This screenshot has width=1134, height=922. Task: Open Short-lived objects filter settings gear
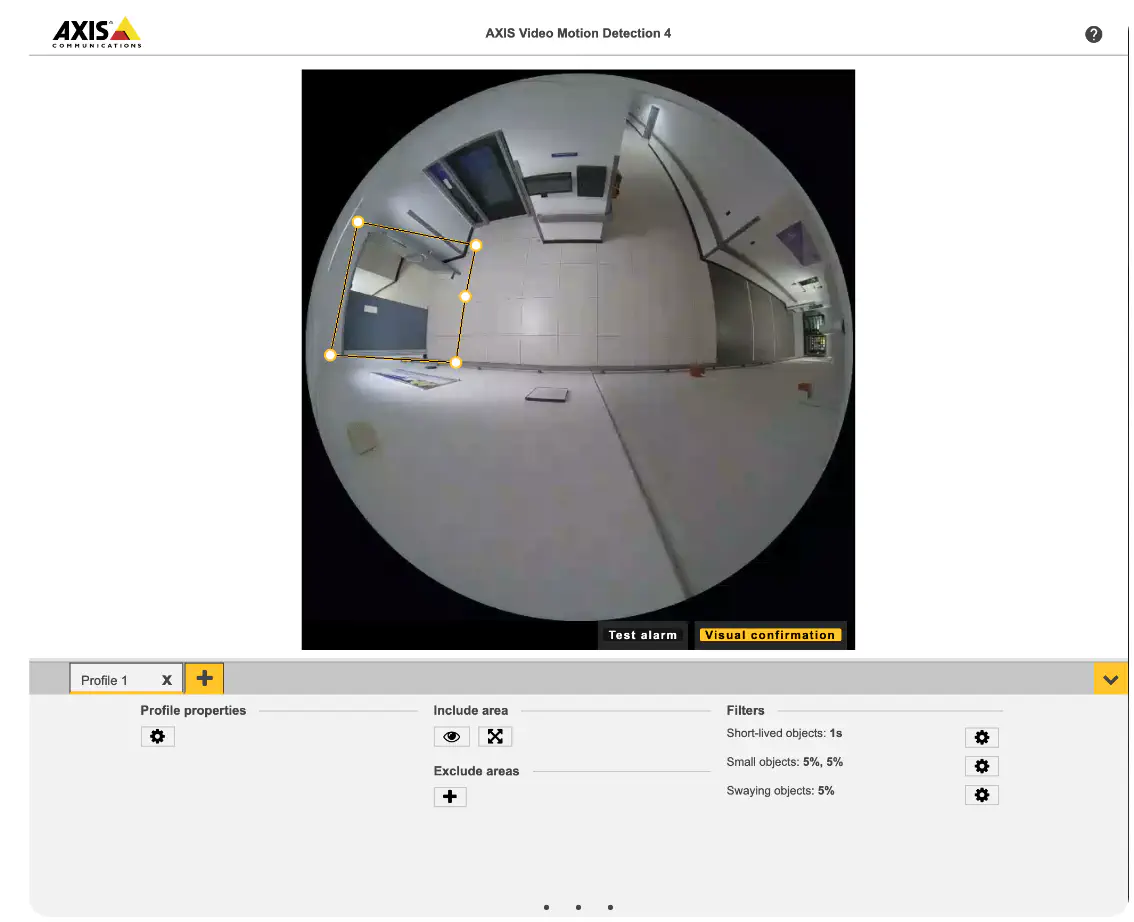tap(981, 737)
